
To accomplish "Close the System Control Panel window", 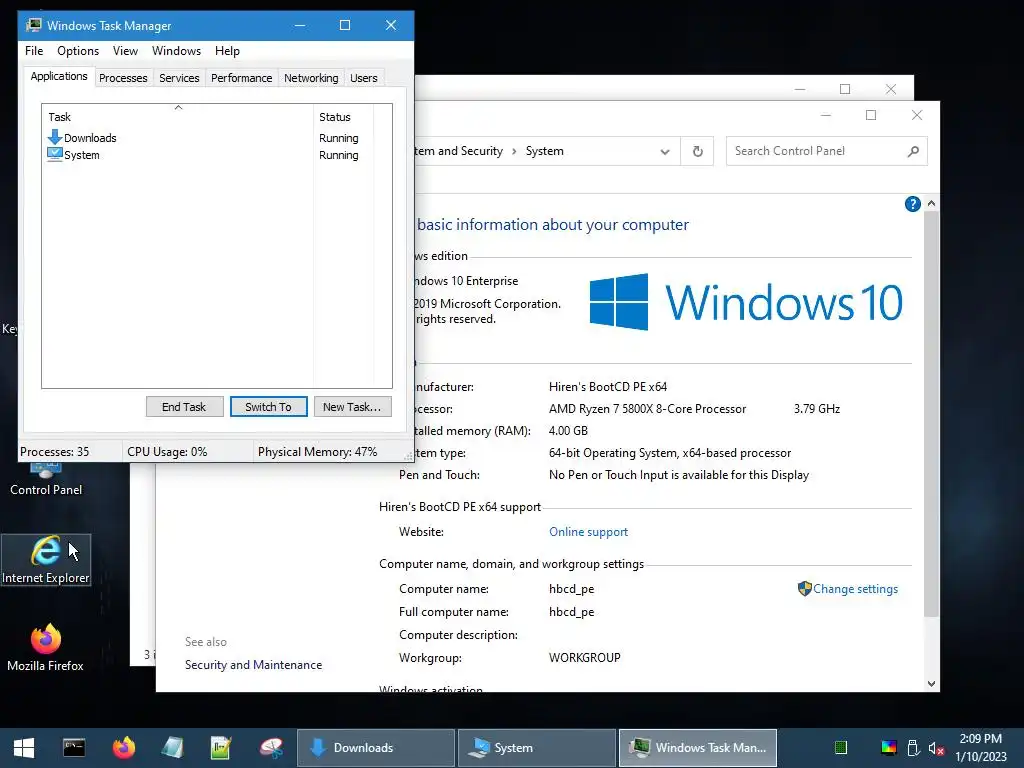I will click(917, 115).
